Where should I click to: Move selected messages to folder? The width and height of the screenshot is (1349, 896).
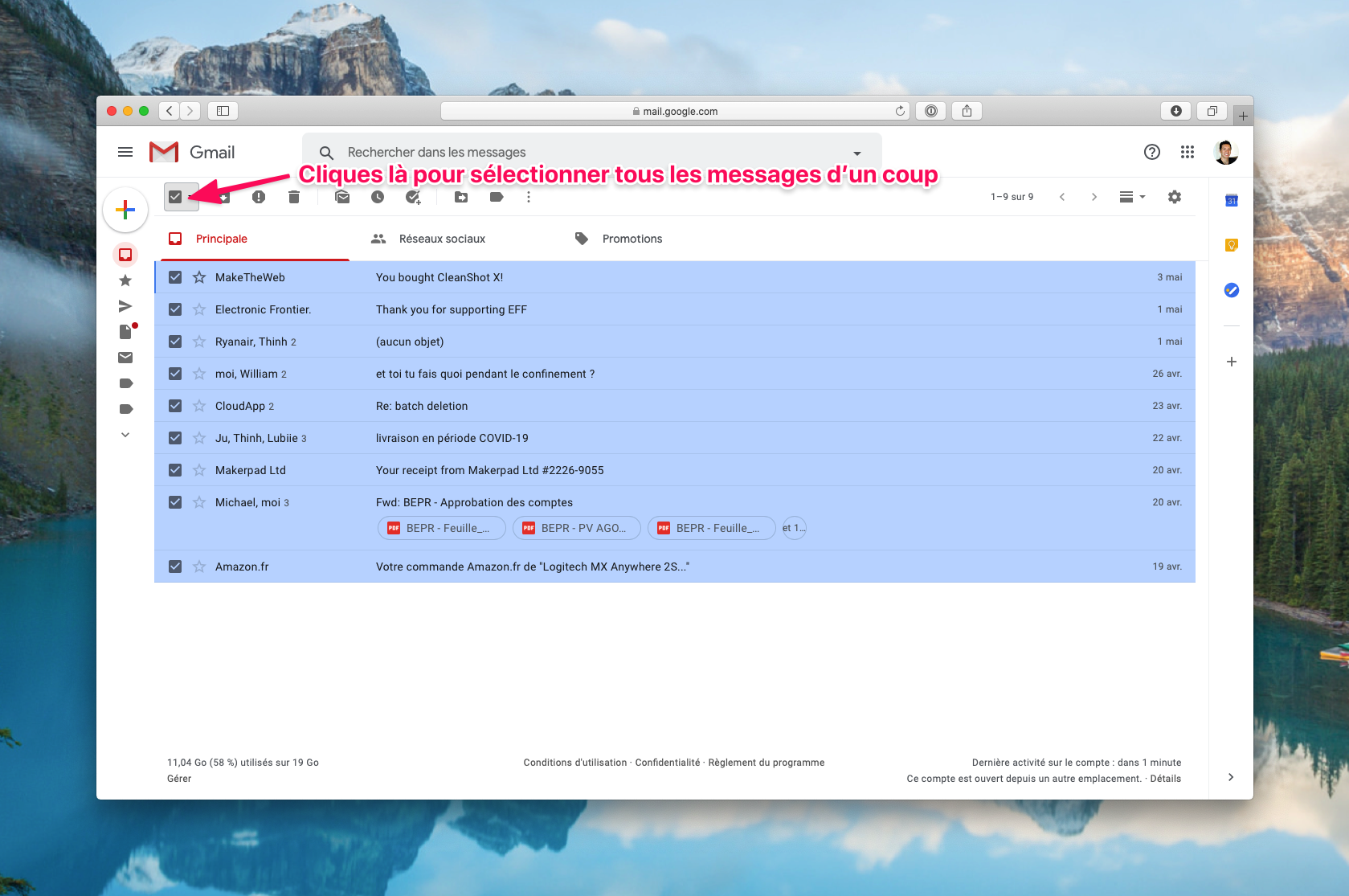click(x=461, y=197)
